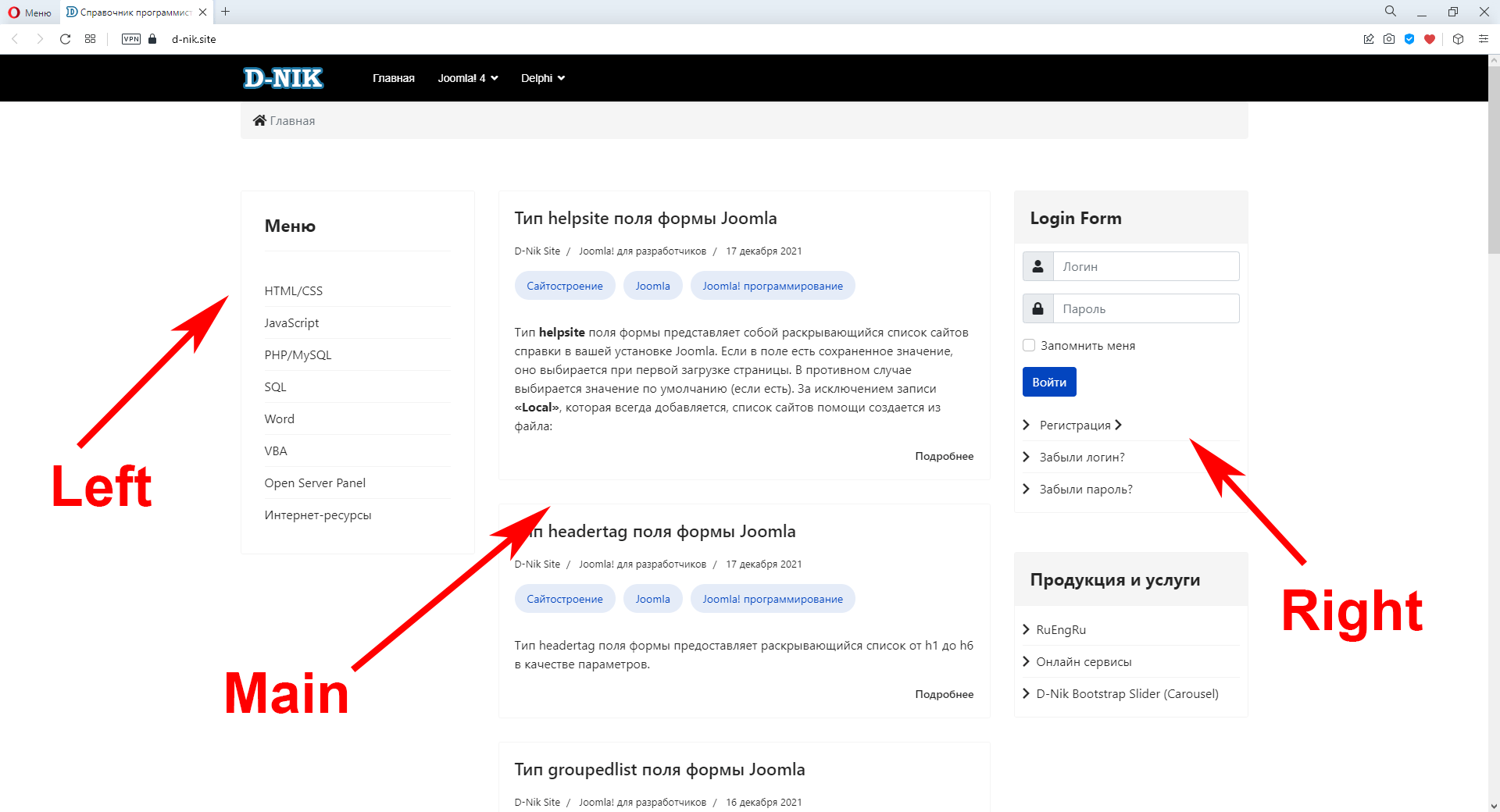Click the user icon beside Логин field
1500x812 pixels.
pyautogui.click(x=1038, y=266)
